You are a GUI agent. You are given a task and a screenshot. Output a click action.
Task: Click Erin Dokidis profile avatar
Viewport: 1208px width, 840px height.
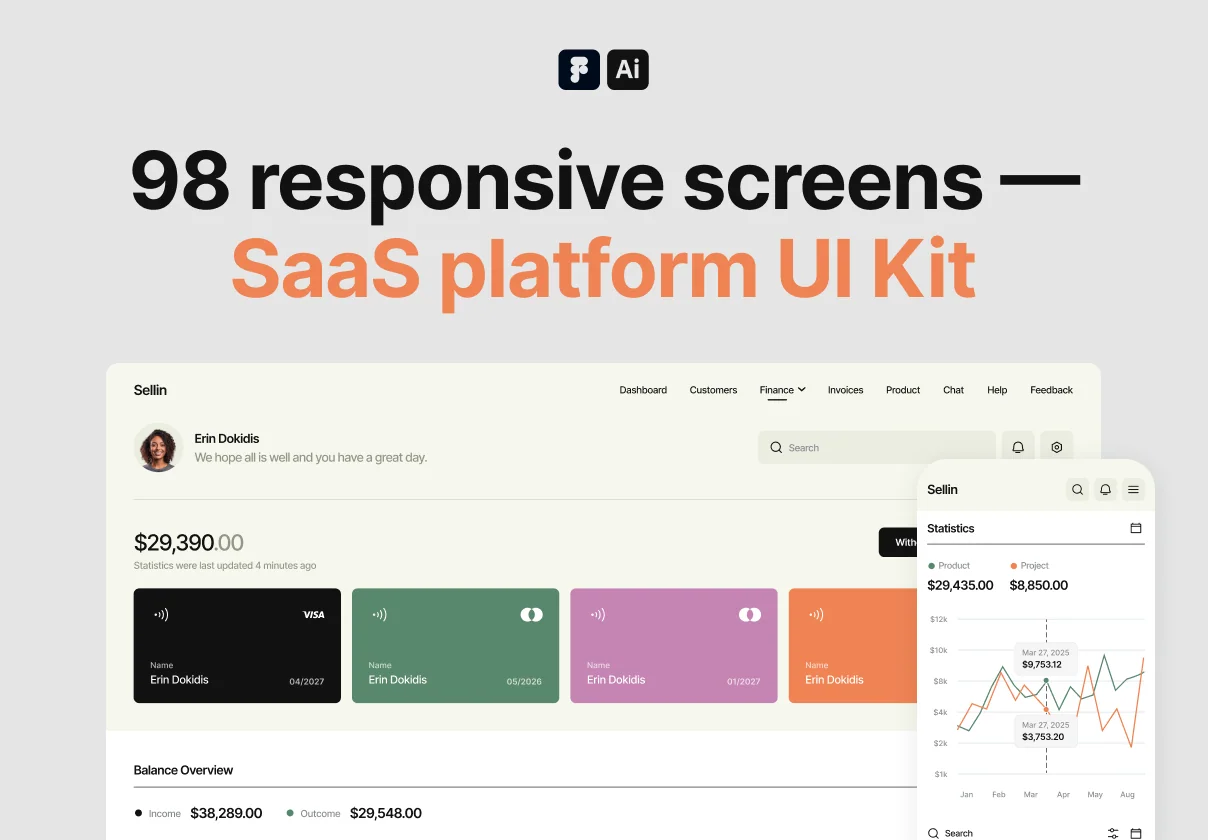point(158,447)
